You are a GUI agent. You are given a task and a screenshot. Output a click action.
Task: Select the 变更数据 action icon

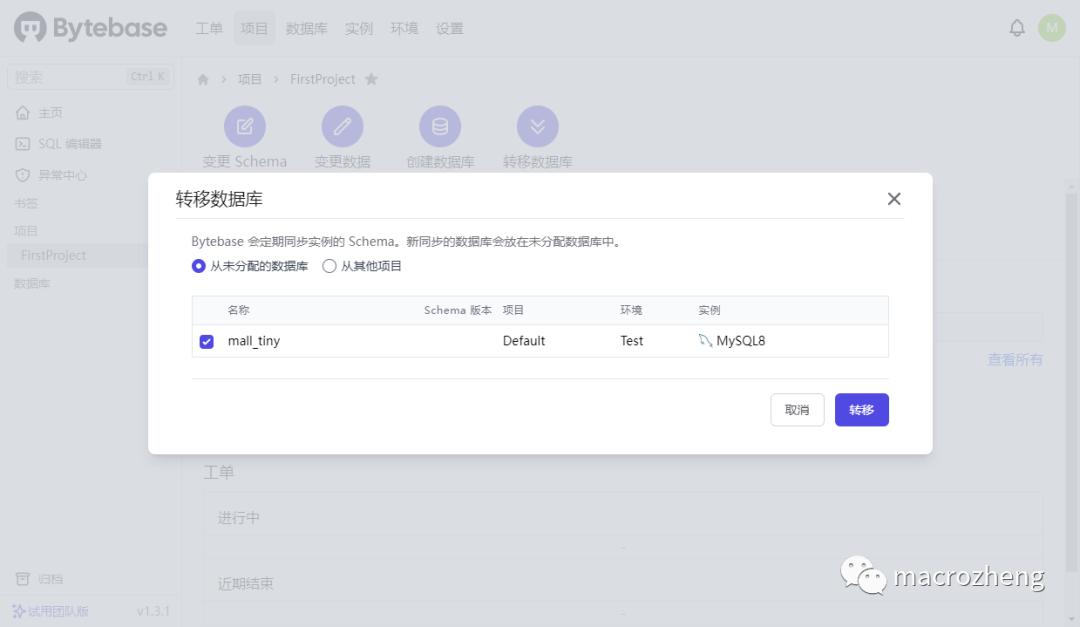(x=342, y=126)
